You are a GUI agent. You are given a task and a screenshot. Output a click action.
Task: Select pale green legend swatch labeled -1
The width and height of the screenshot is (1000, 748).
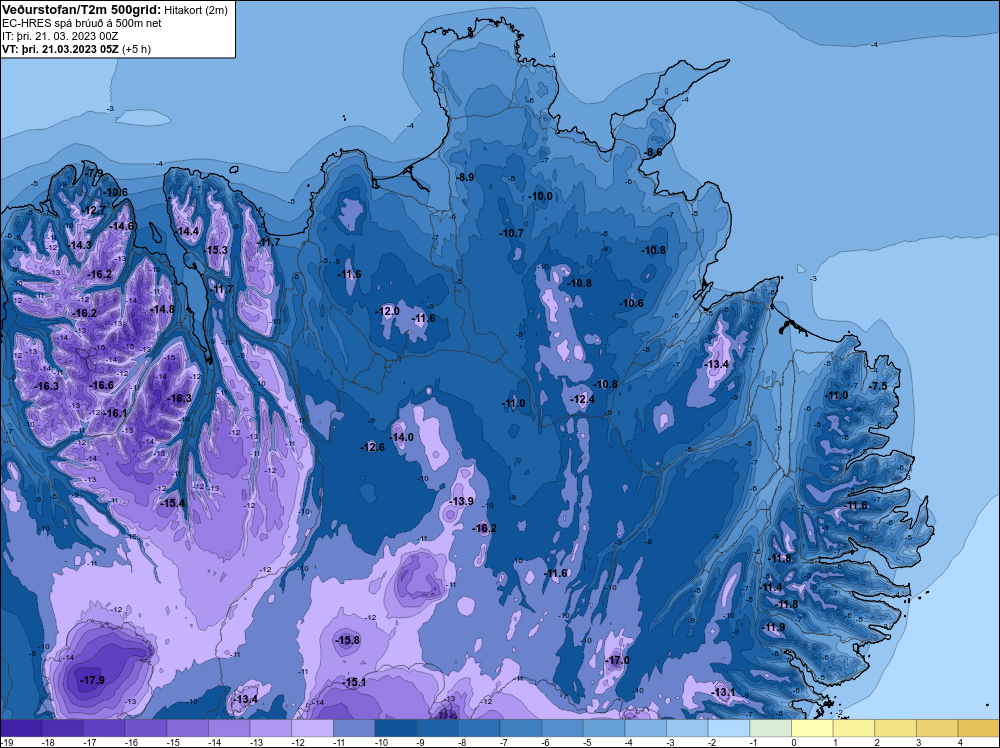coord(771,728)
